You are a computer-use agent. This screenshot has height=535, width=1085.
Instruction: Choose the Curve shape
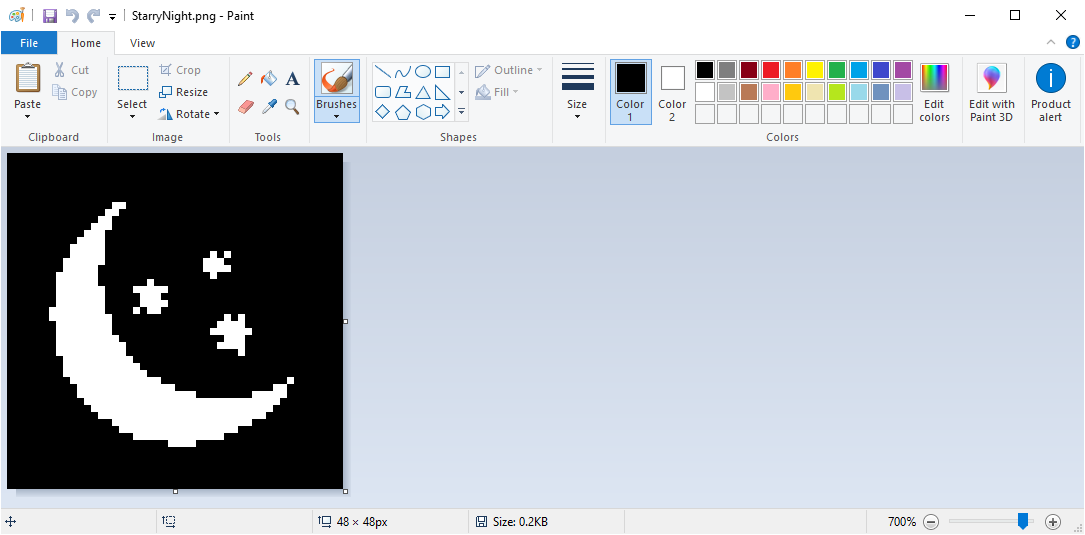point(403,72)
